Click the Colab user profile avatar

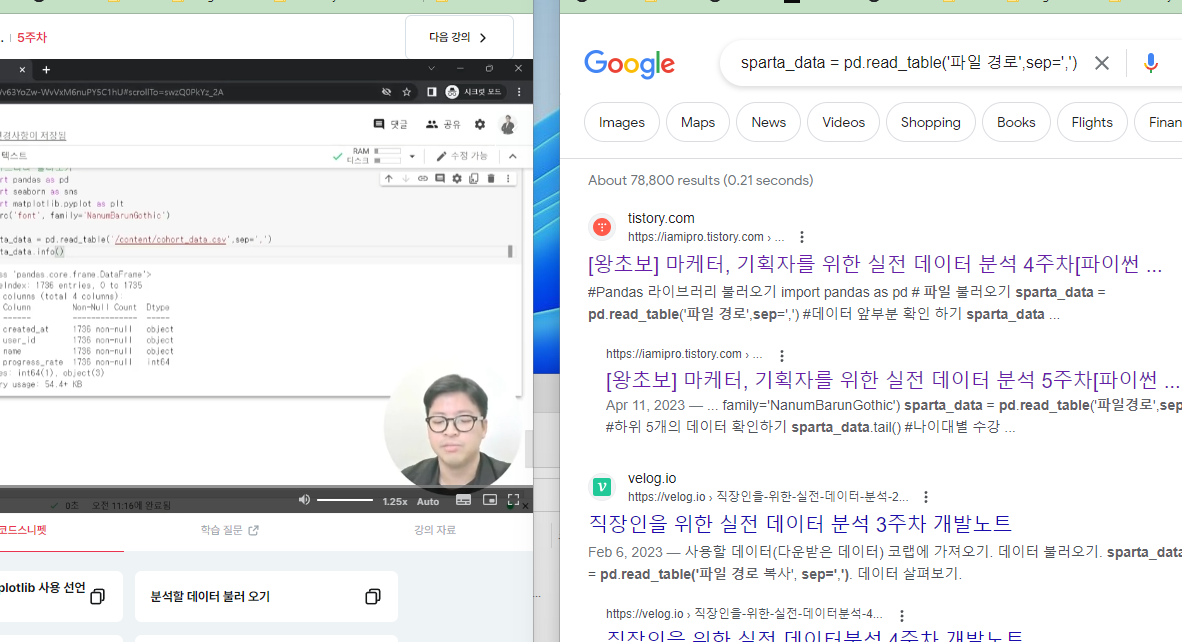[x=507, y=124]
